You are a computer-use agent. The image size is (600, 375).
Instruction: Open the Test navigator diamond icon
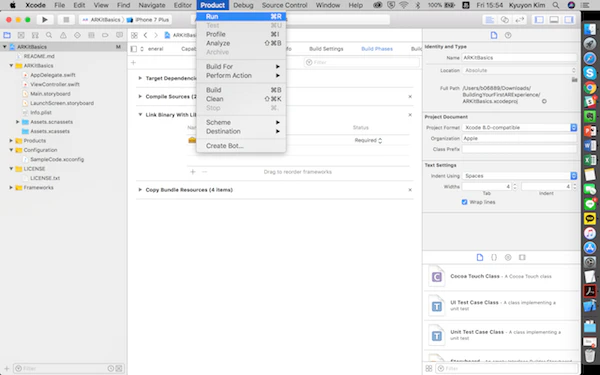77,35
